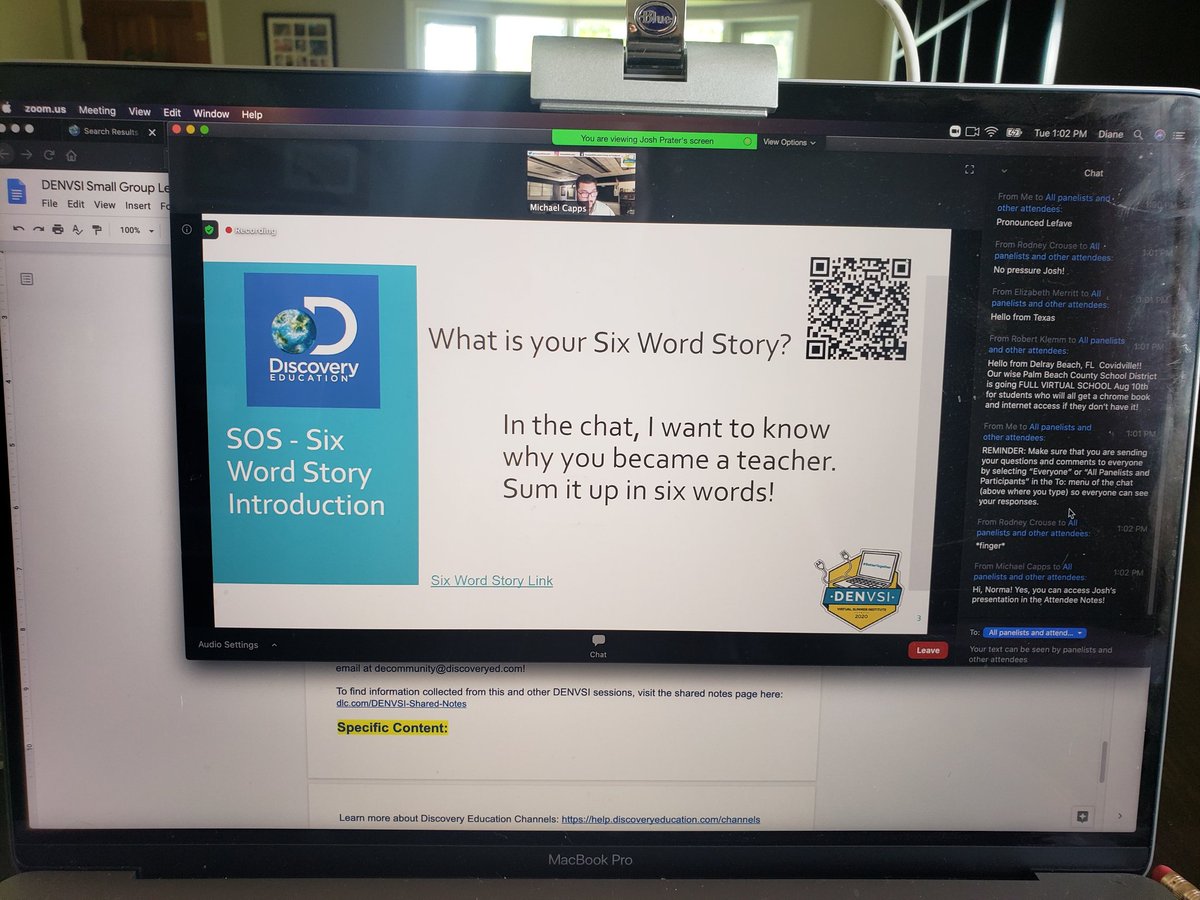The image size is (1200, 900).
Task: Select Michael Capps video thumbnail
Action: pos(581,183)
